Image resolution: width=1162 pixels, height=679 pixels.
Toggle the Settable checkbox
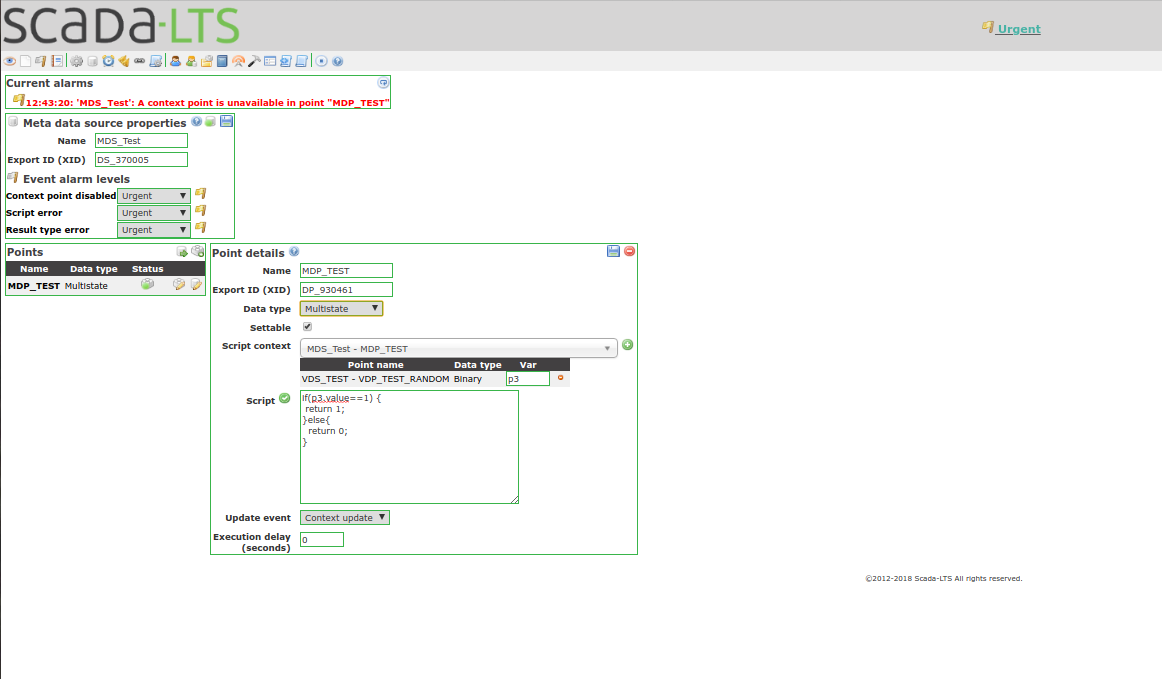pos(307,326)
